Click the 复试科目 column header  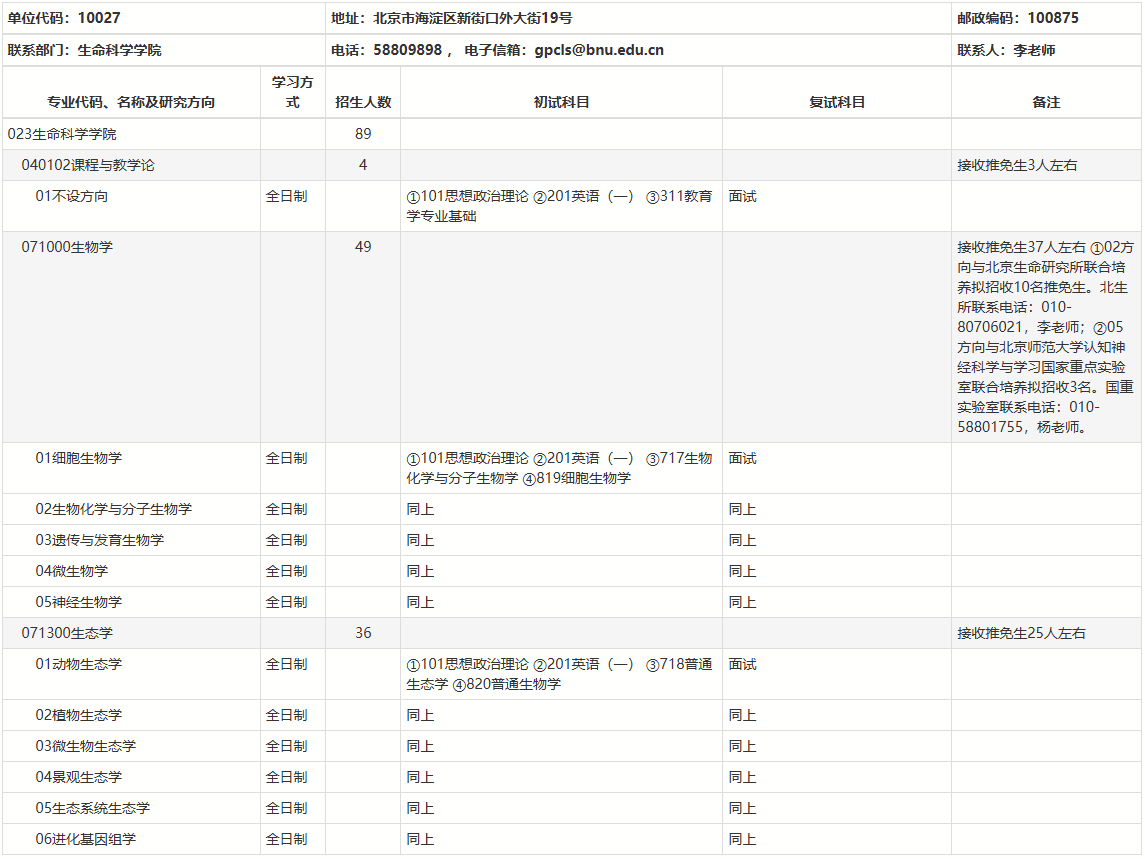836,102
